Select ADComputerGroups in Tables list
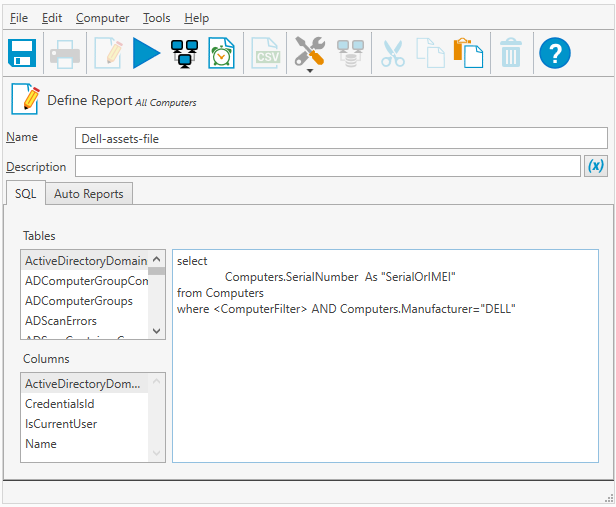Screen dimensions: 616x507 pos(85,301)
